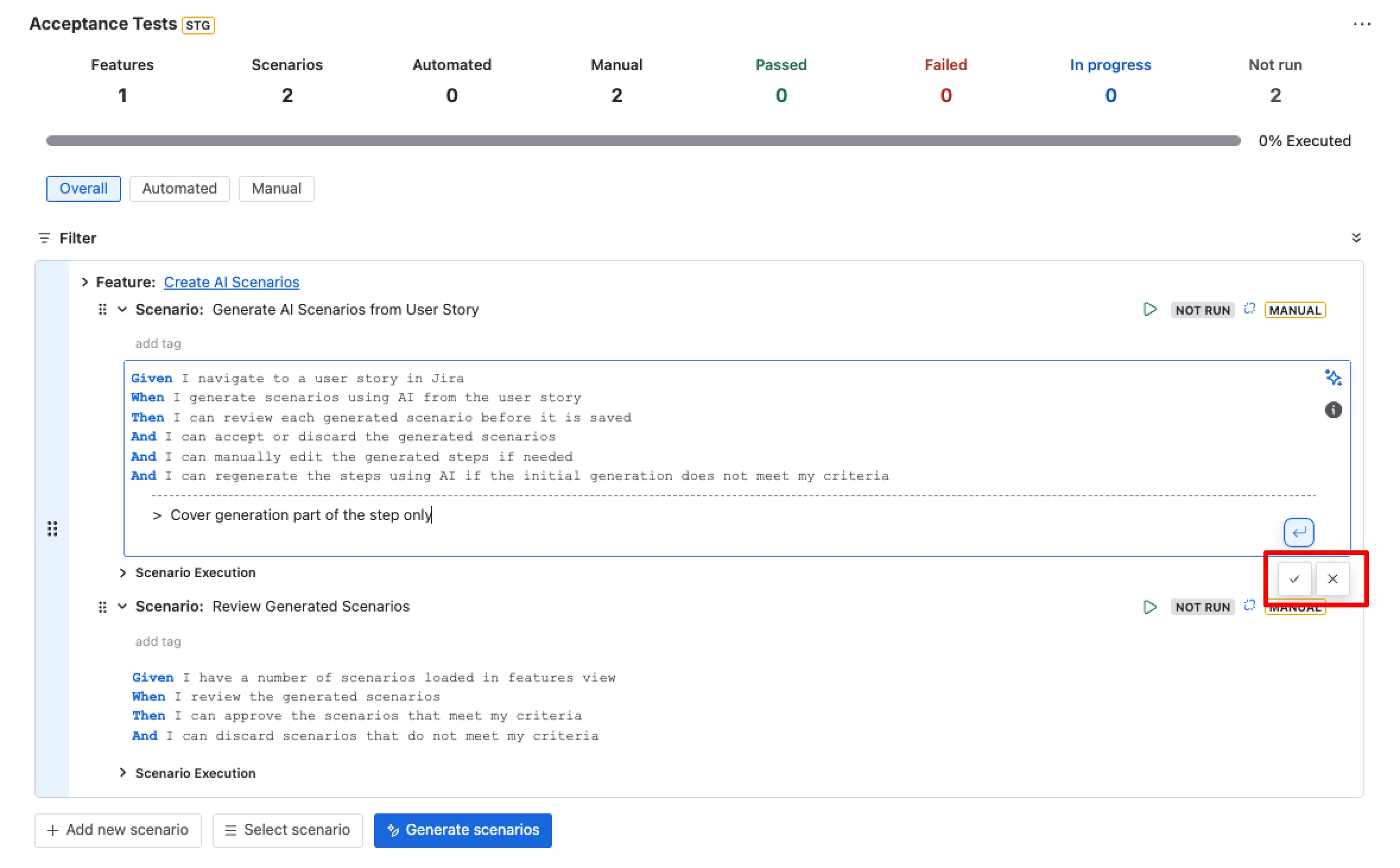The height and width of the screenshot is (868, 1400).
Task: Click the 0% Executed progress bar
Action: click(643, 141)
